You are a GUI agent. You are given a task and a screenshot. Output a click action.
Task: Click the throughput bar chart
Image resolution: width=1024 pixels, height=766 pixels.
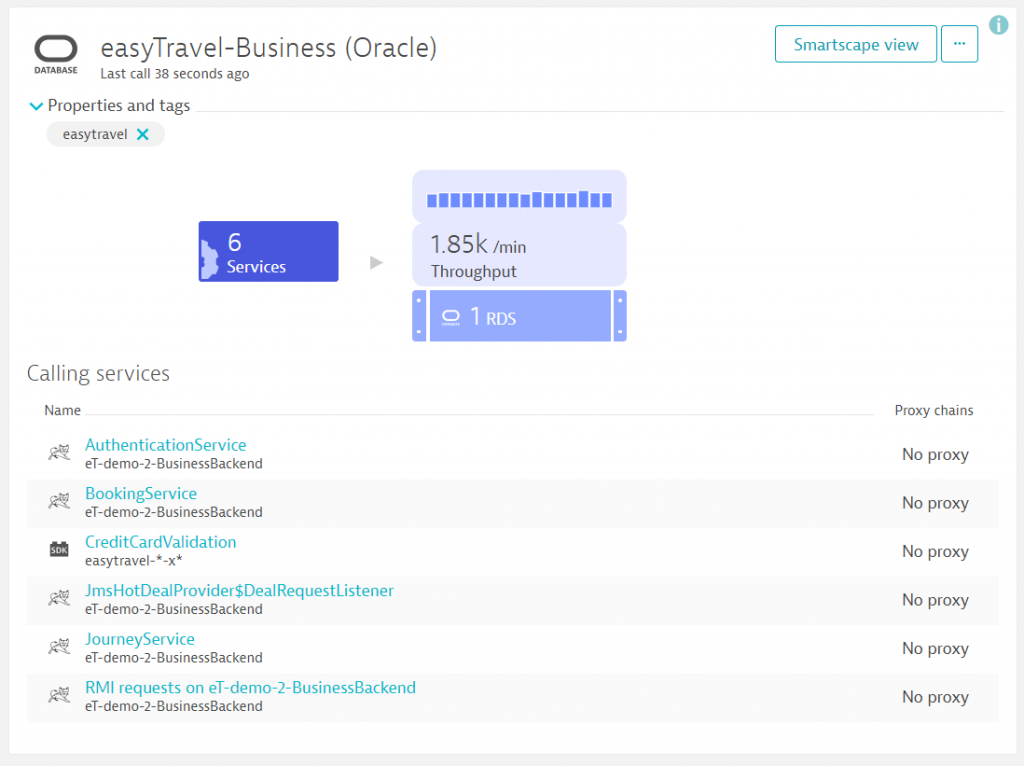pos(519,199)
